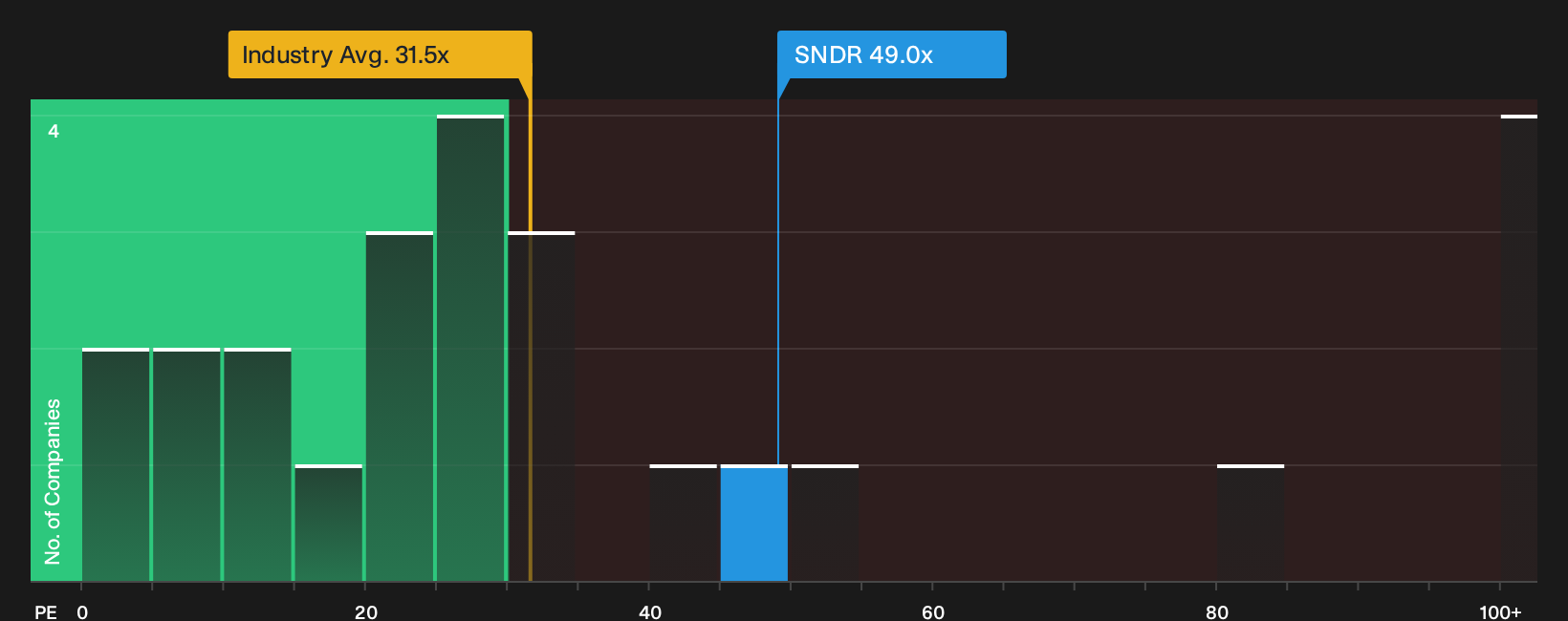Click the Industry Avg. 31.5x label
This screenshot has height=621, width=1568.
[x=380, y=54]
